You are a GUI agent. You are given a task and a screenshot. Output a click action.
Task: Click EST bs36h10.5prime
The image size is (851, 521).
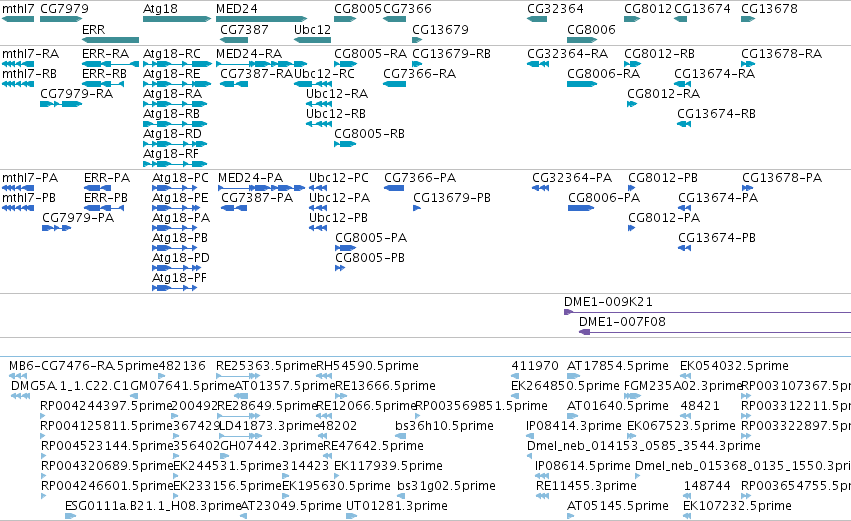444,426
